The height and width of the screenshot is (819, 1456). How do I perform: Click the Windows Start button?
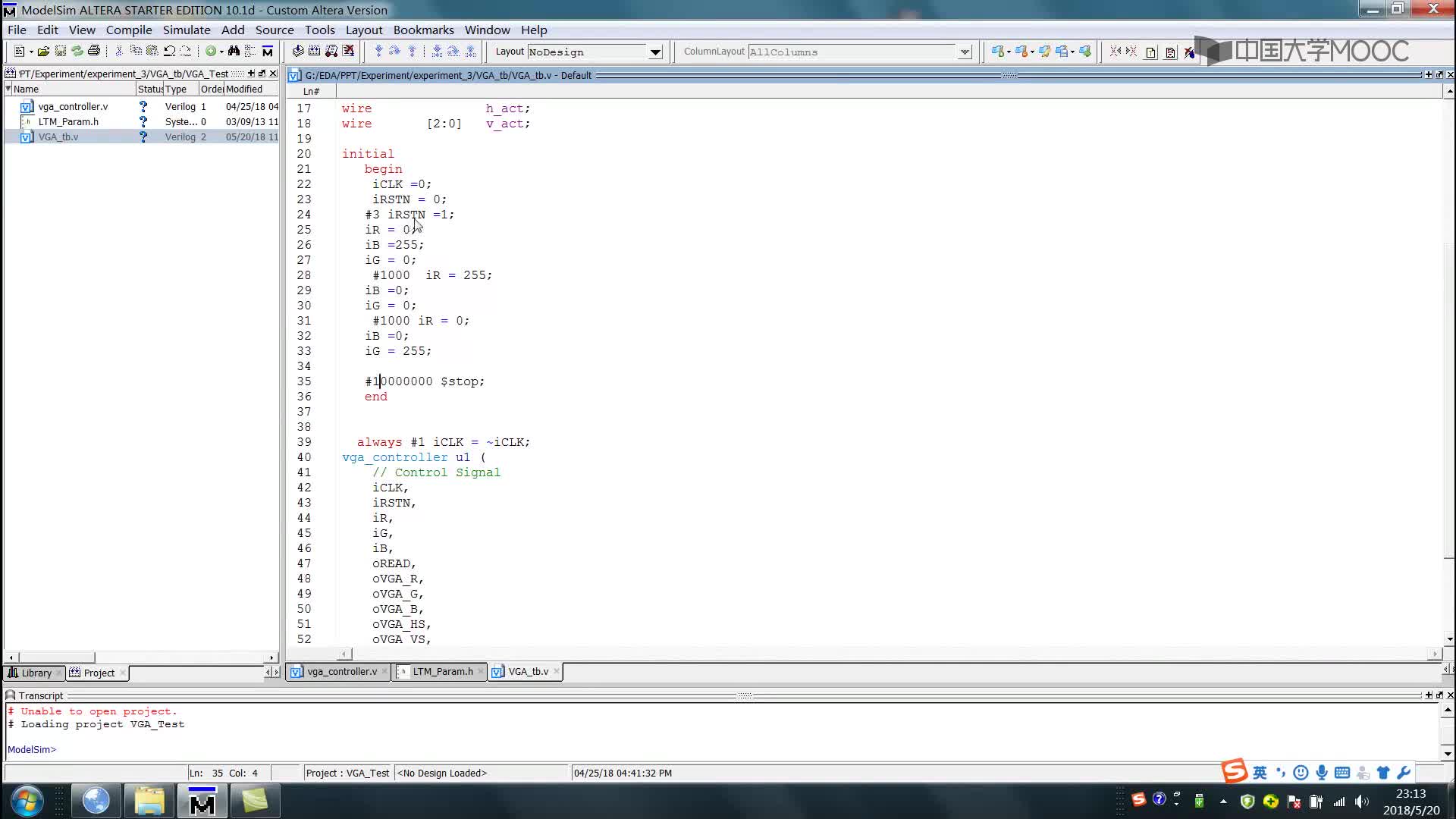27,801
